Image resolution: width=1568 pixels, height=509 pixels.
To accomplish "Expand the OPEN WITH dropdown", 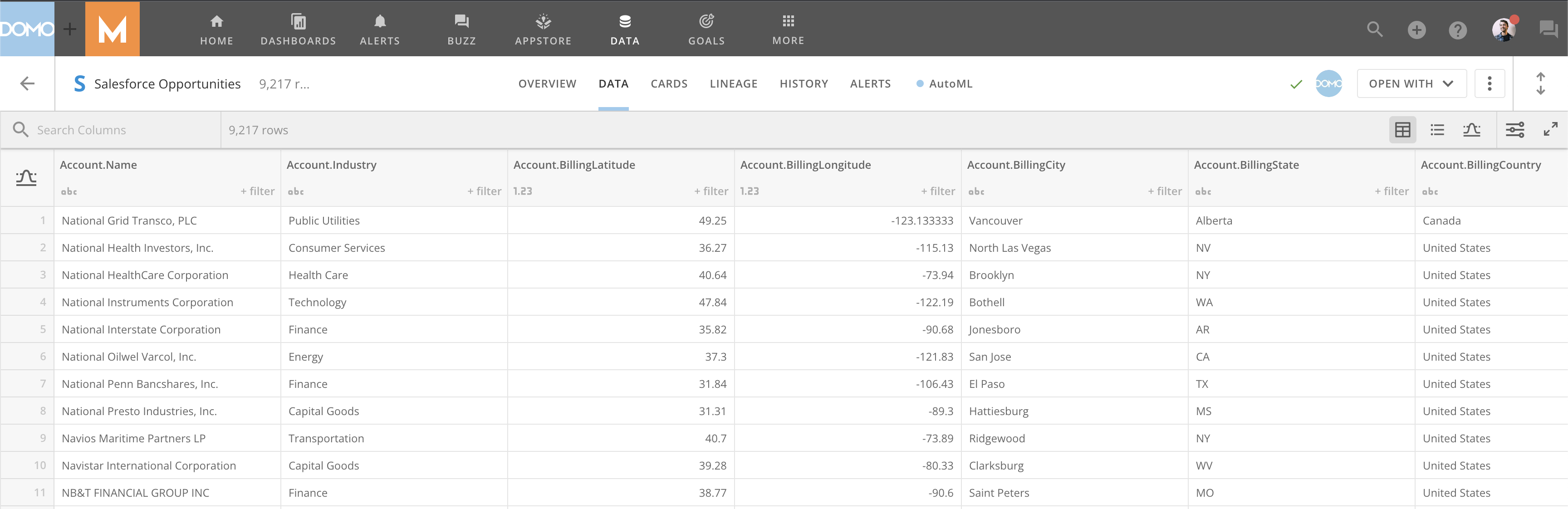I will (1411, 83).
